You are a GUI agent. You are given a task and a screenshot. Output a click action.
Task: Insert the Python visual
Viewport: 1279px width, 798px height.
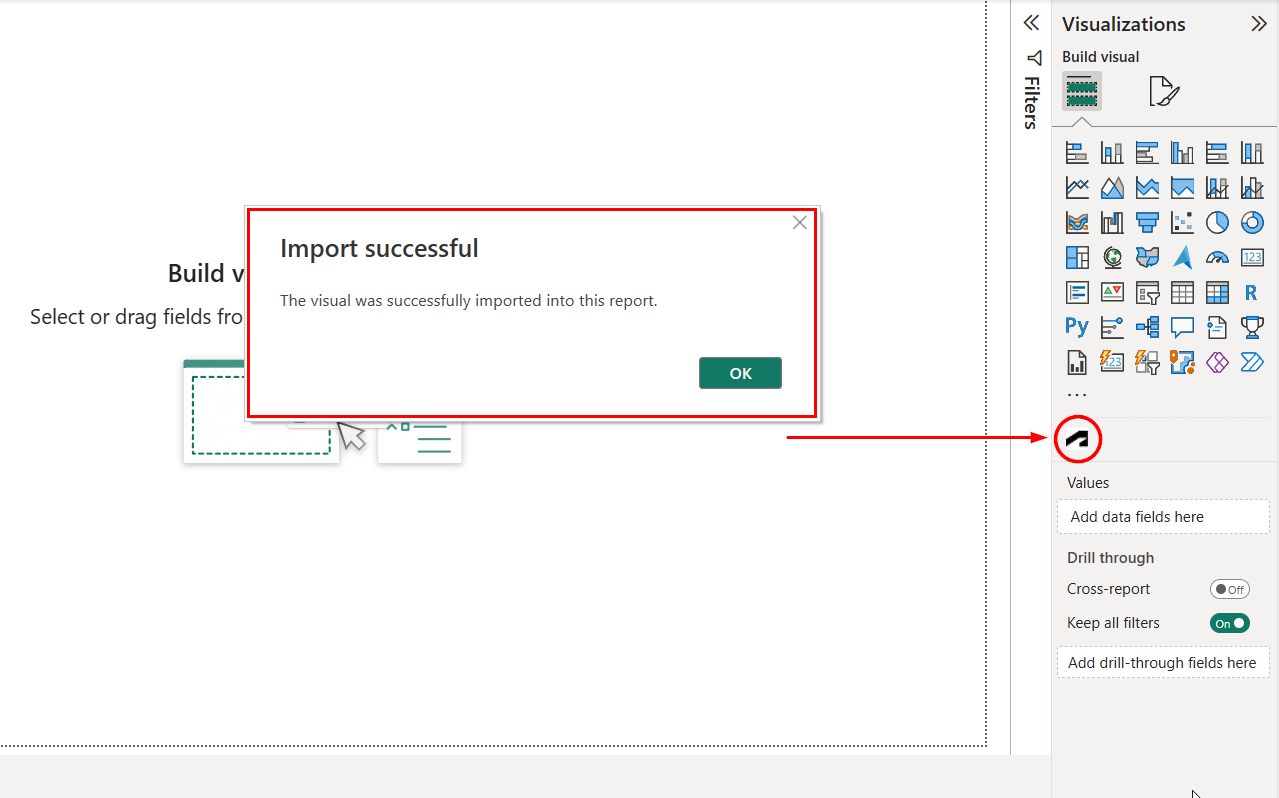coord(1077,327)
